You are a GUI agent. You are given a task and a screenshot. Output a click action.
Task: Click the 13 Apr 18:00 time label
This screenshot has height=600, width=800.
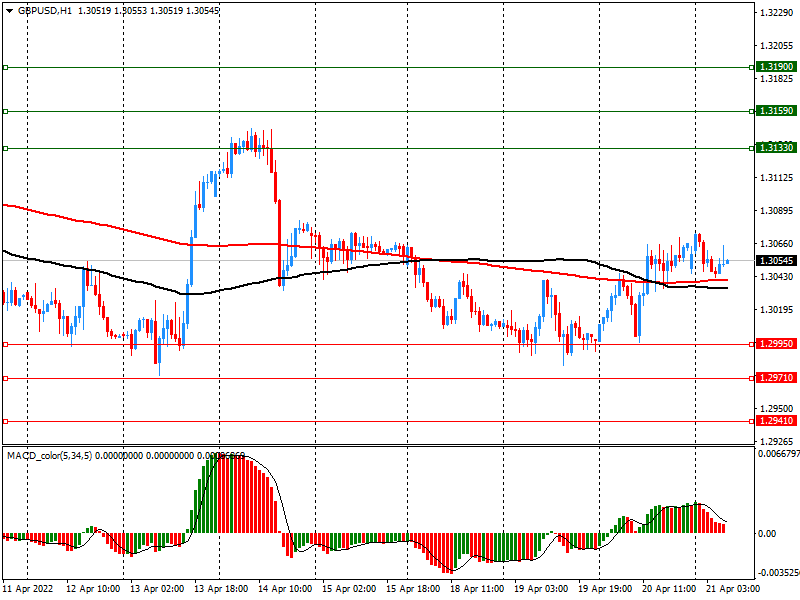[x=222, y=590]
